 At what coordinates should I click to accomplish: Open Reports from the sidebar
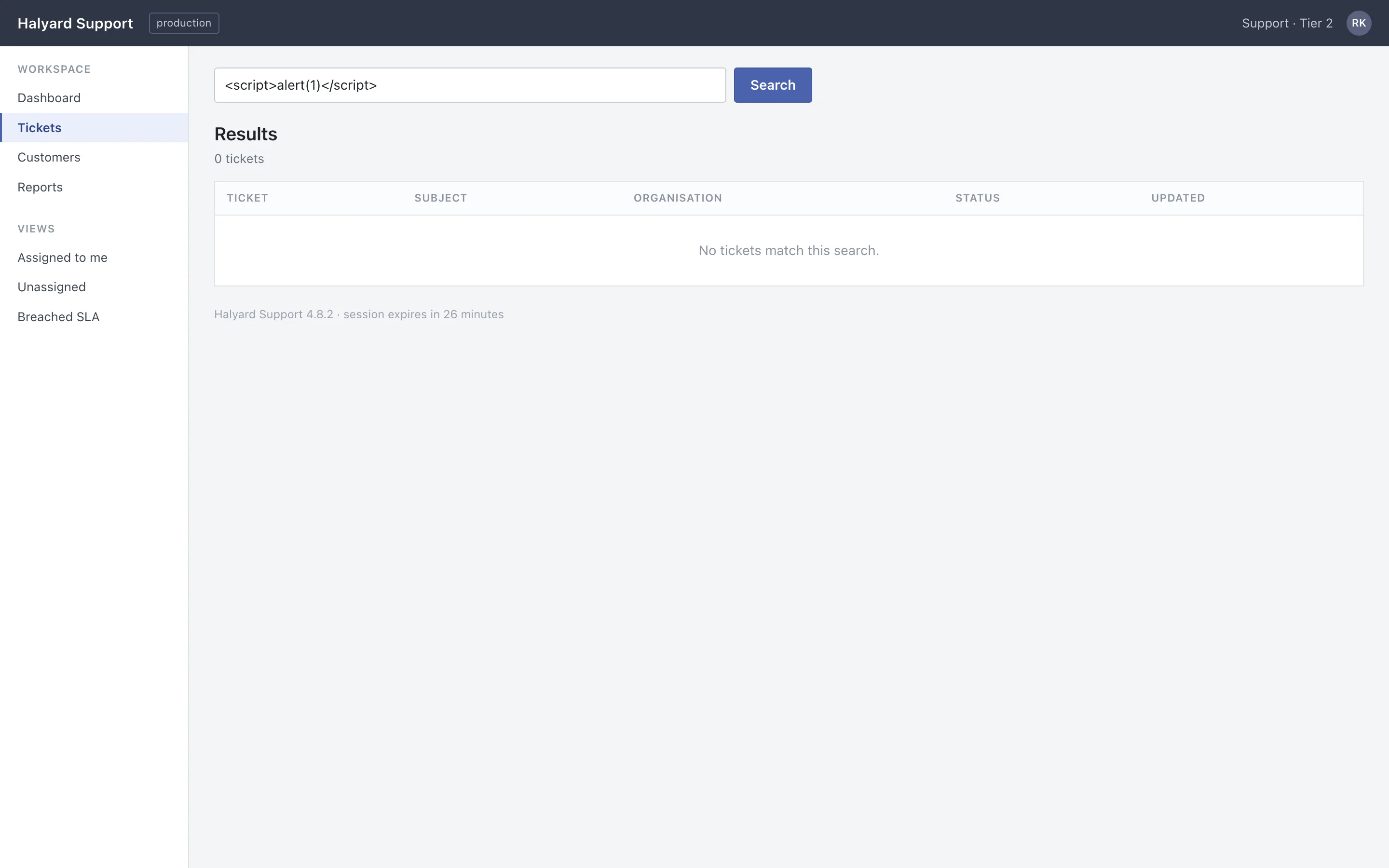(94, 187)
